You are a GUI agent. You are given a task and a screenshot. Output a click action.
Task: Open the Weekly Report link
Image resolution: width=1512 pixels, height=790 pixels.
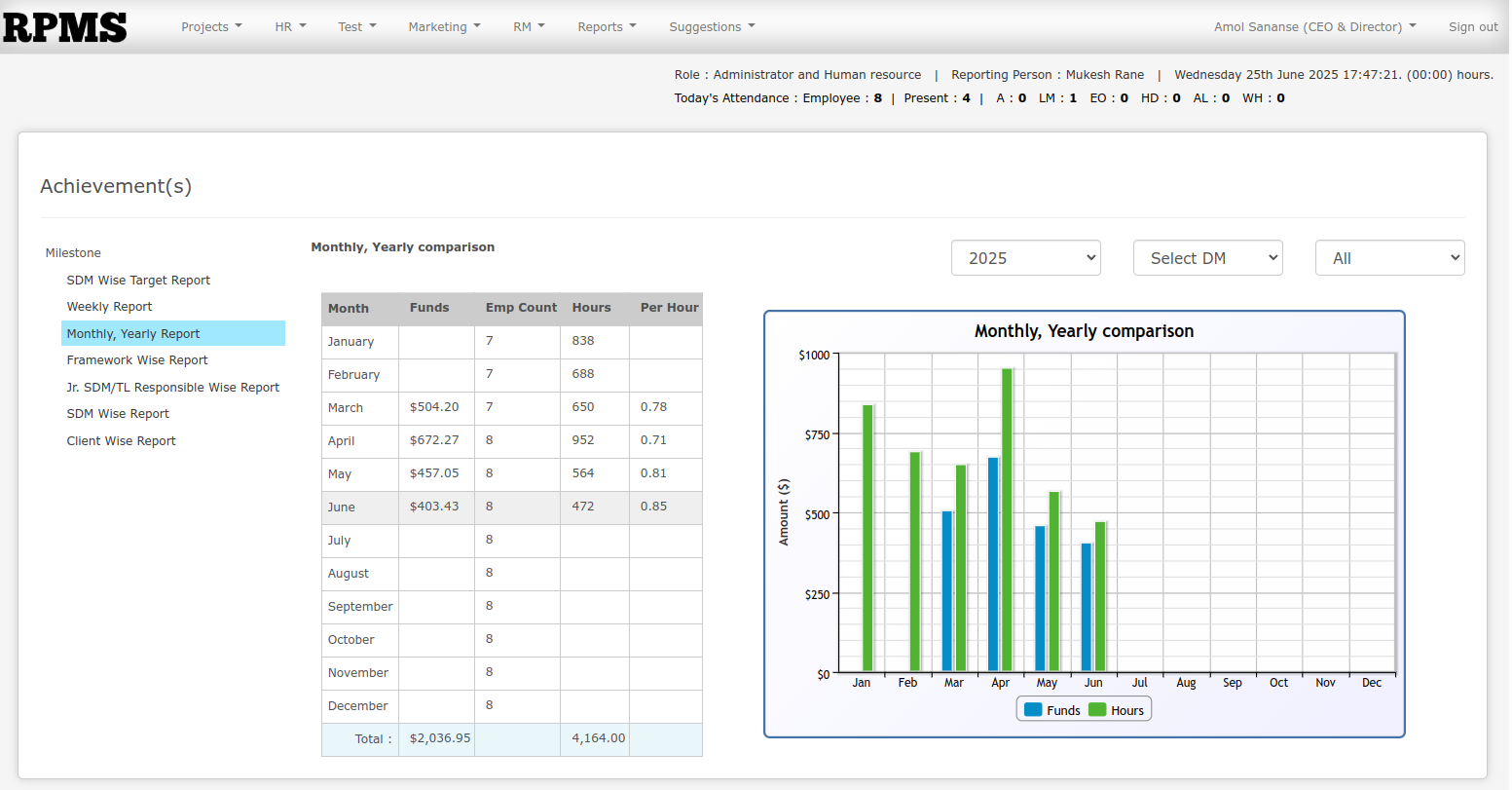109,307
